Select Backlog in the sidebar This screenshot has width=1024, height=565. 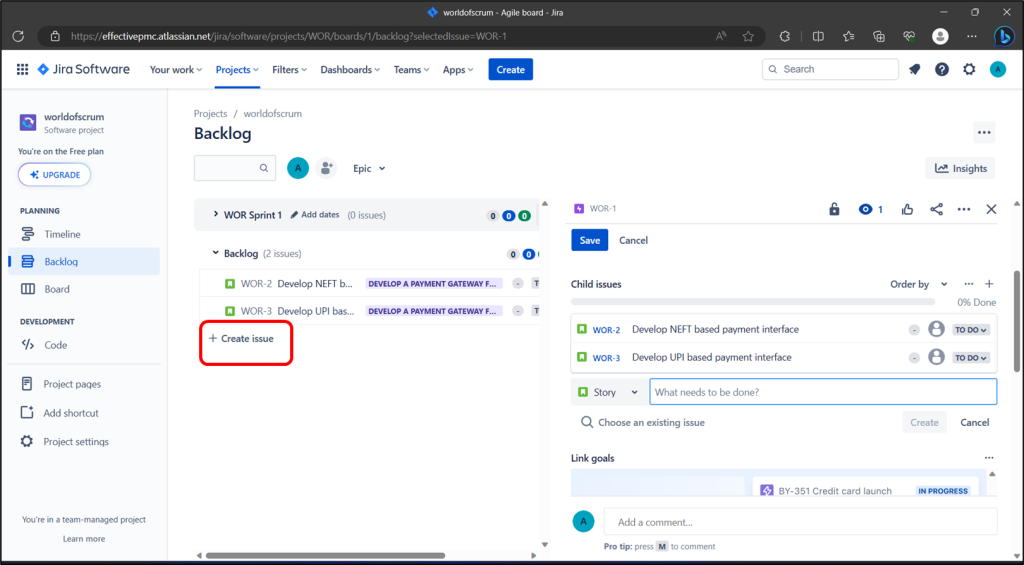[84, 261]
